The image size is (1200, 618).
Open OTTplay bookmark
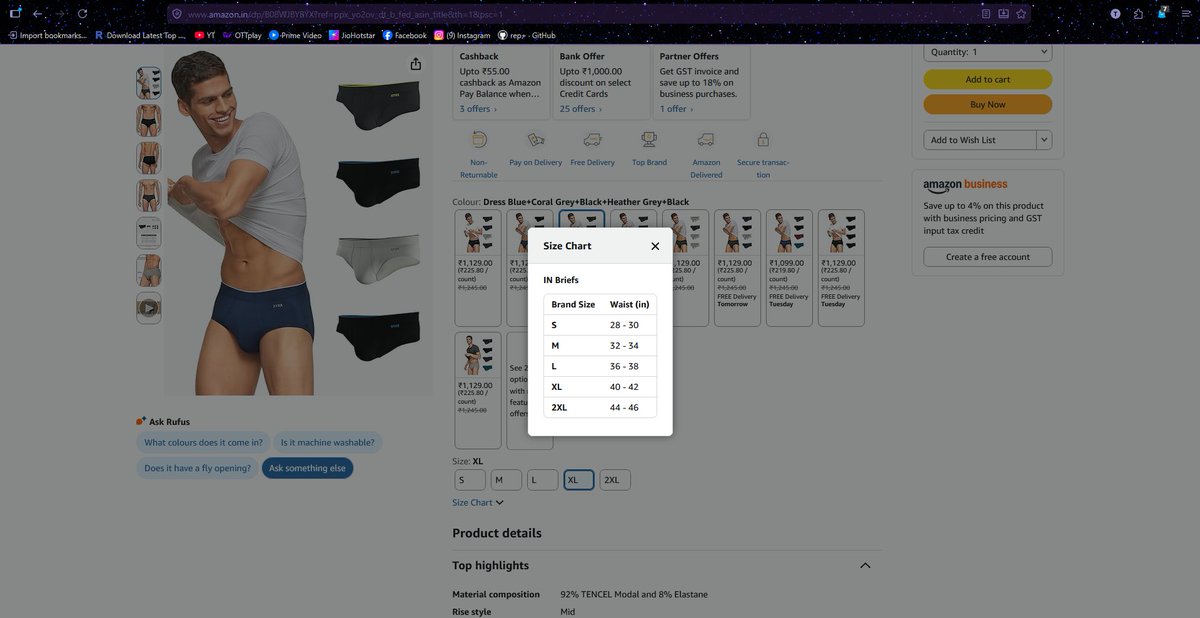pos(242,35)
